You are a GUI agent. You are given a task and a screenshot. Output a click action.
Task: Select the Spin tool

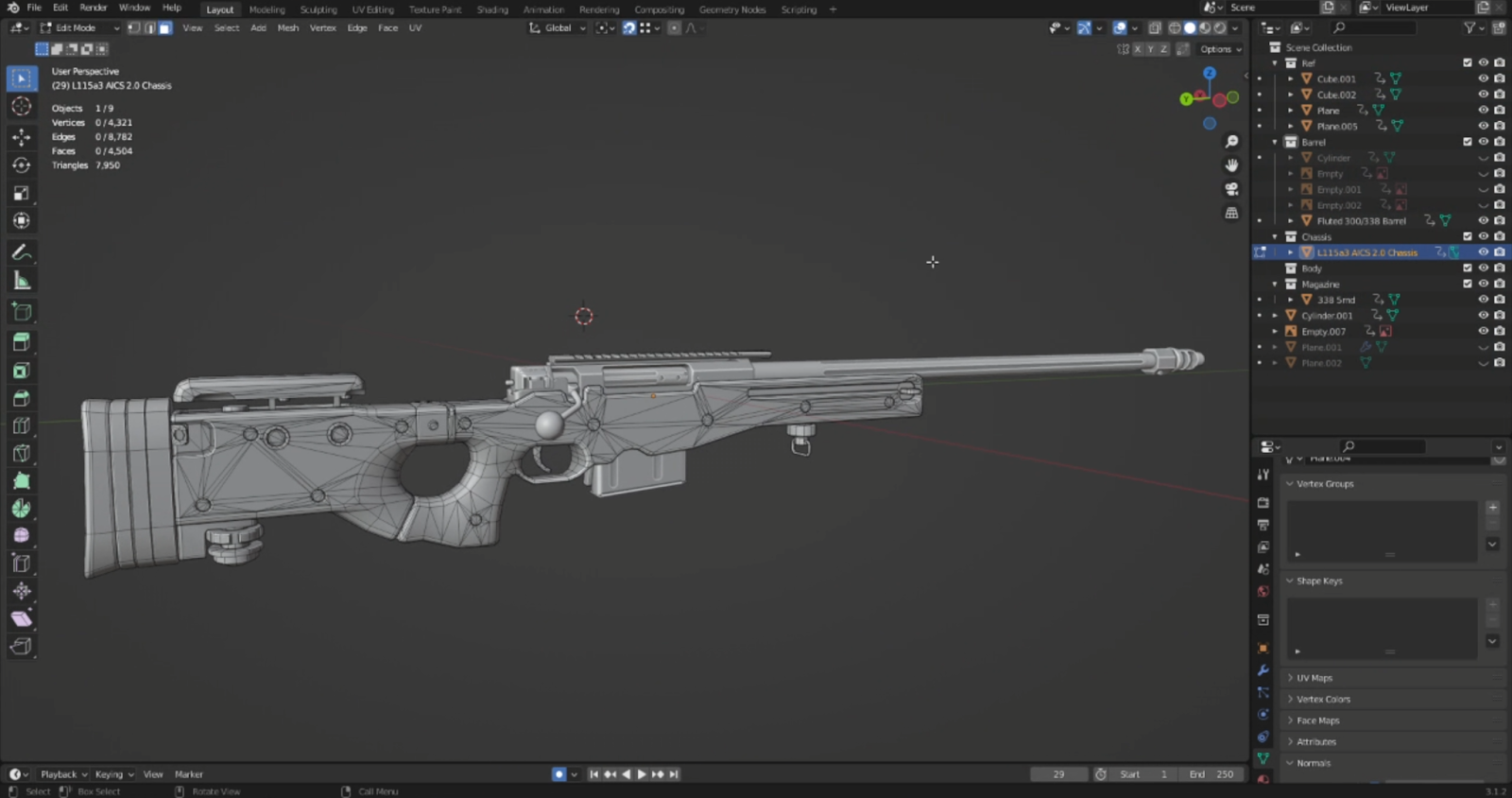click(22, 508)
